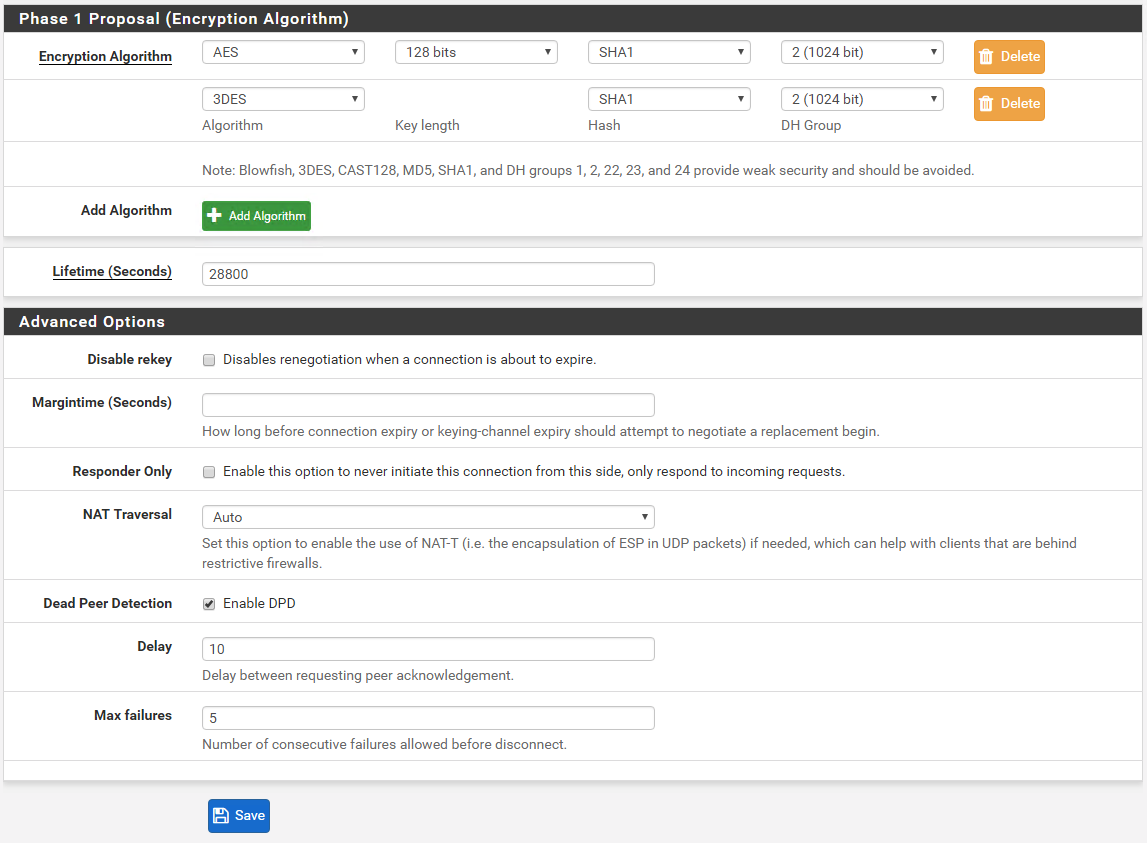Click the Lifetime (Seconds) label
This screenshot has width=1147, height=843.
click(x=112, y=272)
